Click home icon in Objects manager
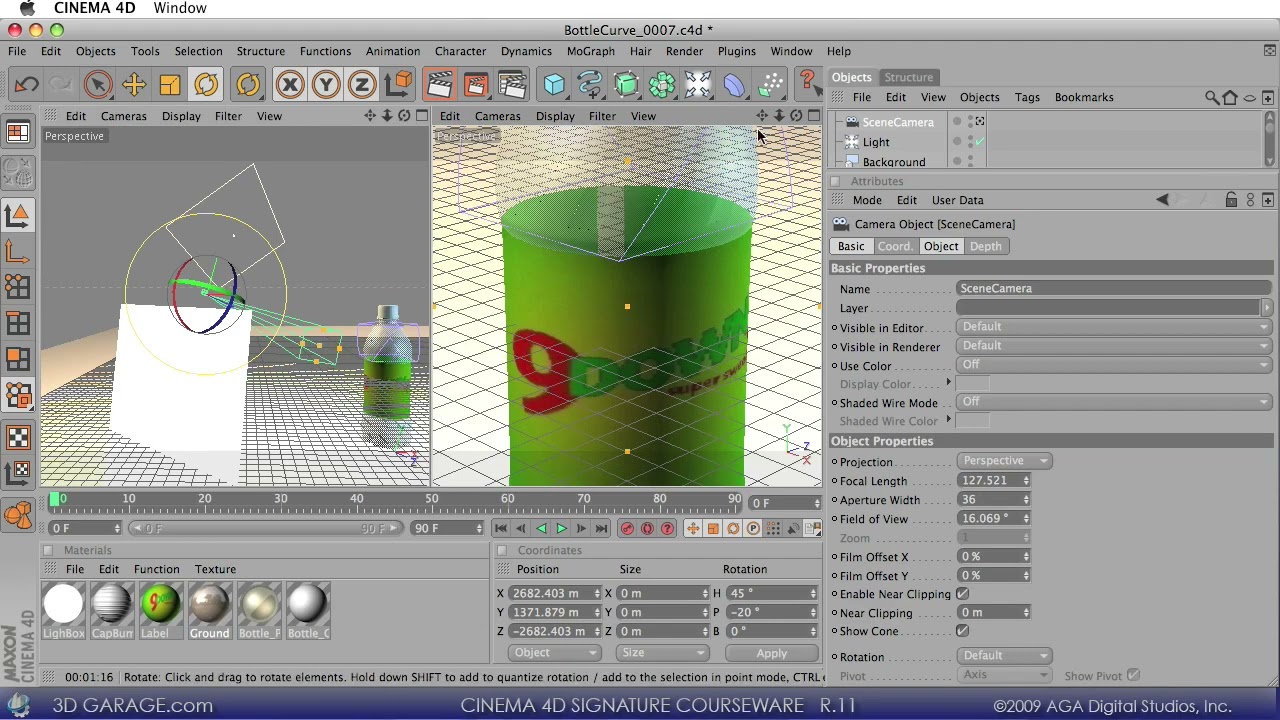Viewport: 1280px width, 720px height. (x=1231, y=97)
